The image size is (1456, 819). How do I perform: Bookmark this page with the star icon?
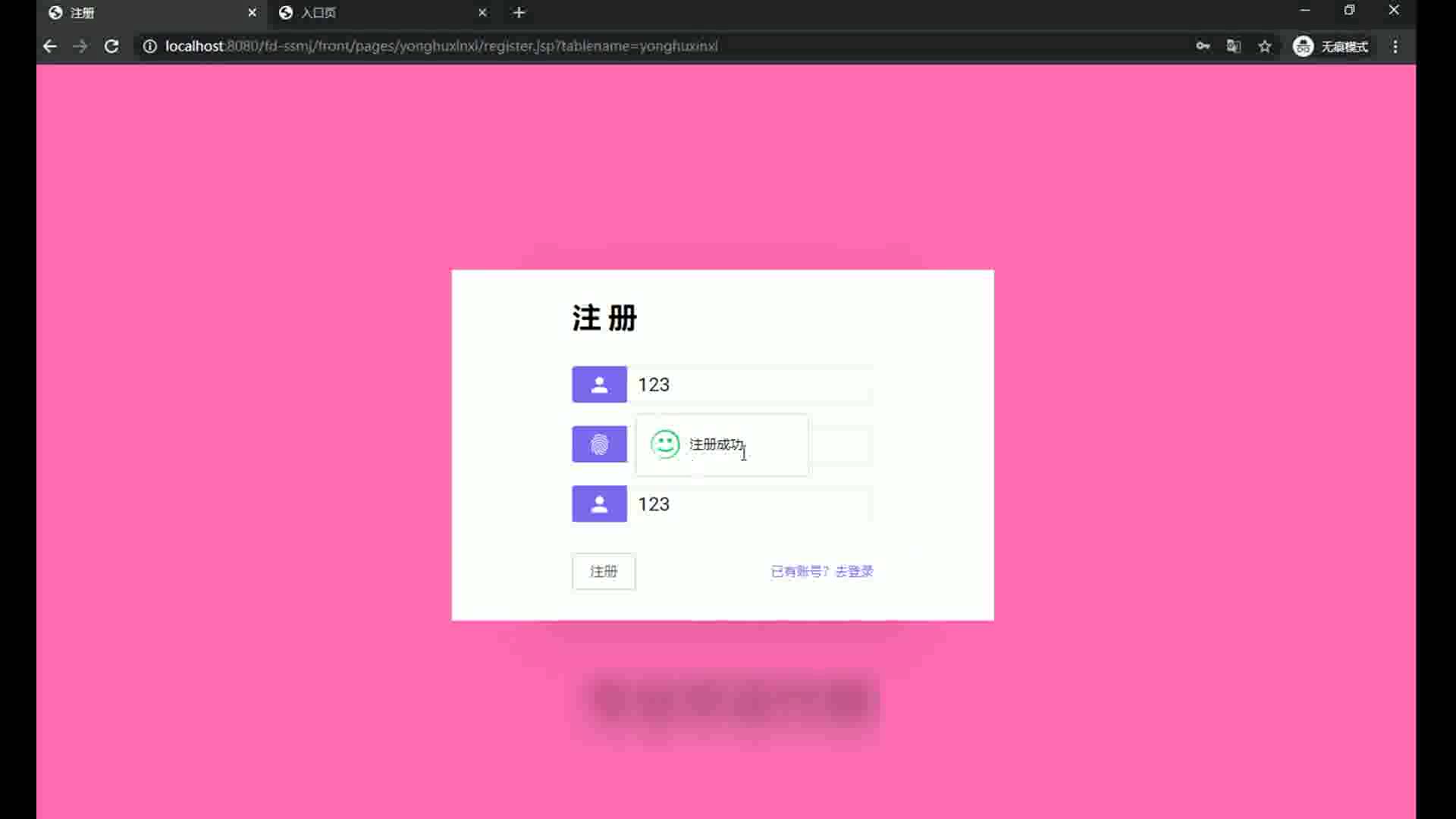coord(1265,46)
